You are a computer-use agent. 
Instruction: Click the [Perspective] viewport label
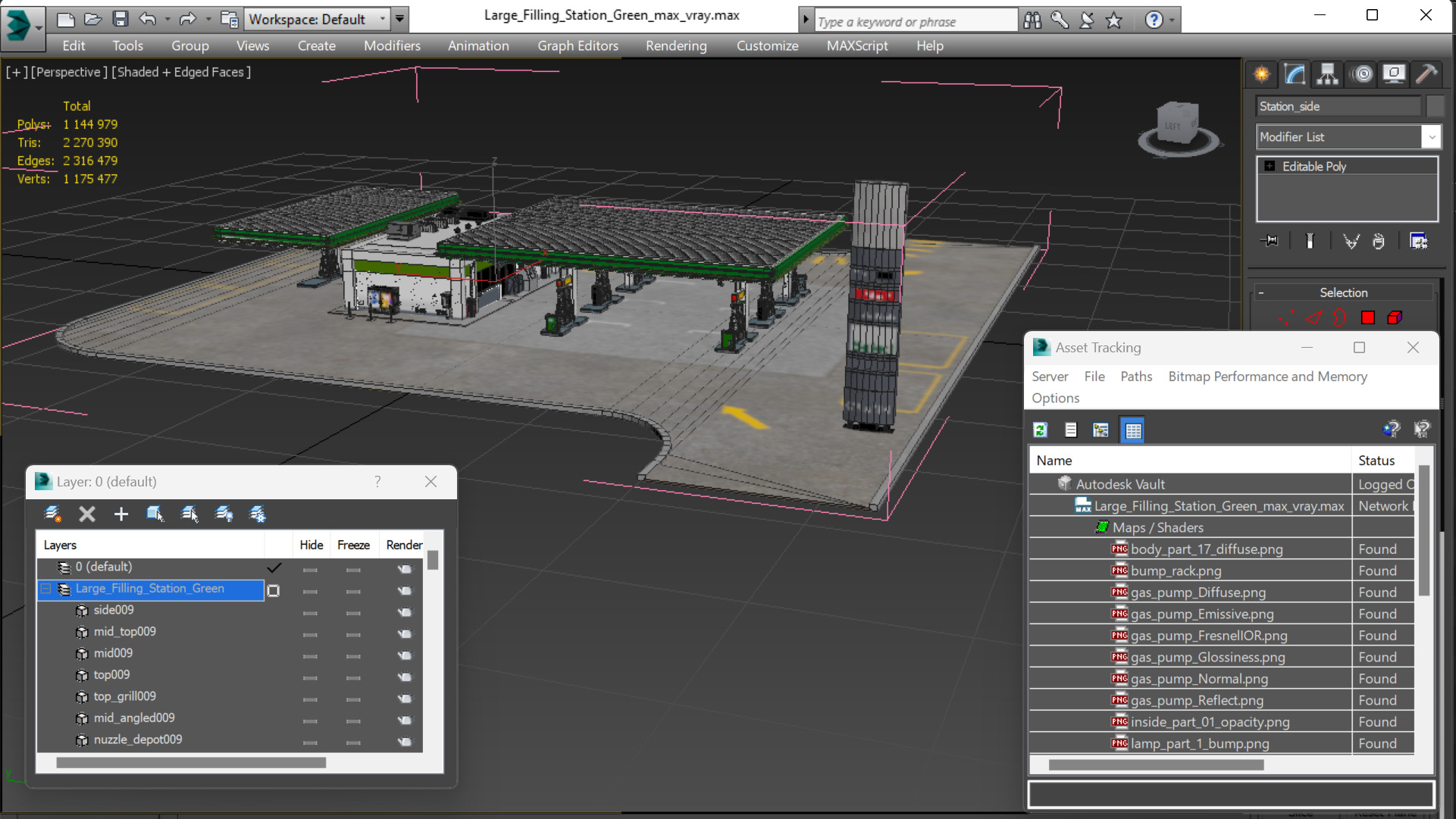click(x=68, y=72)
